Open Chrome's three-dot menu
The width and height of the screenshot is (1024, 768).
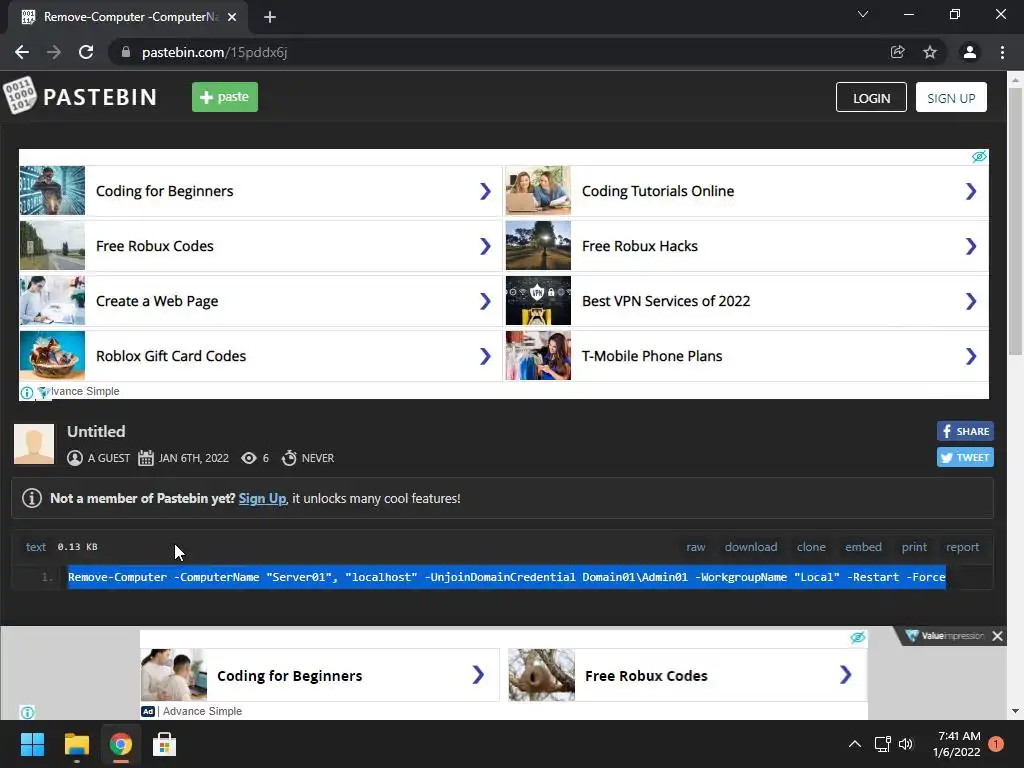pos(1002,52)
